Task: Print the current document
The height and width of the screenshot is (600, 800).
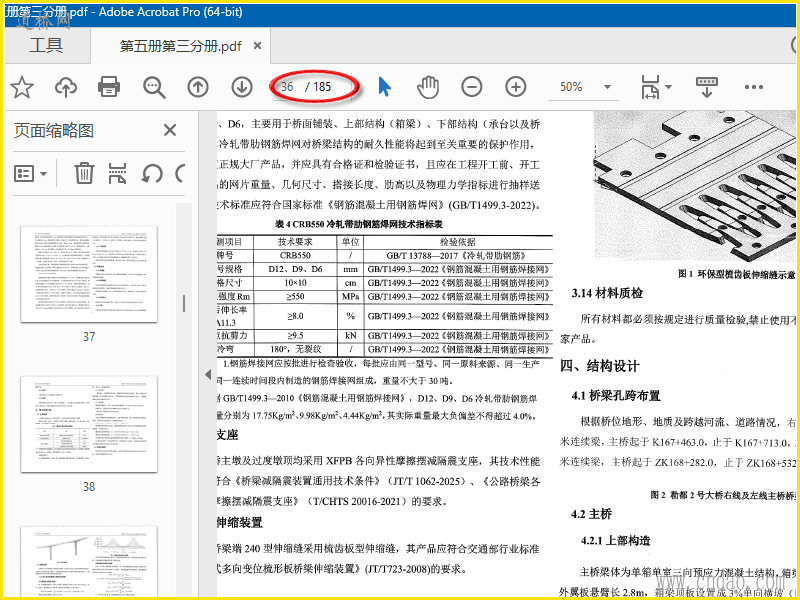Action: coord(109,87)
